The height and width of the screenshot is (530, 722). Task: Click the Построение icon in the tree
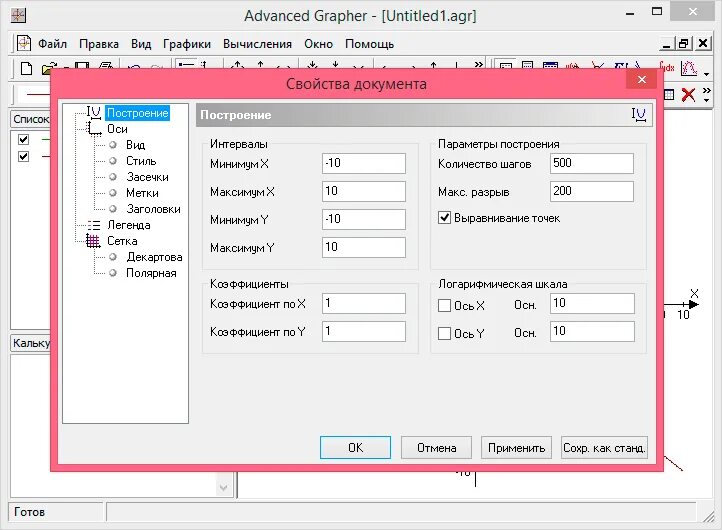tap(93, 112)
